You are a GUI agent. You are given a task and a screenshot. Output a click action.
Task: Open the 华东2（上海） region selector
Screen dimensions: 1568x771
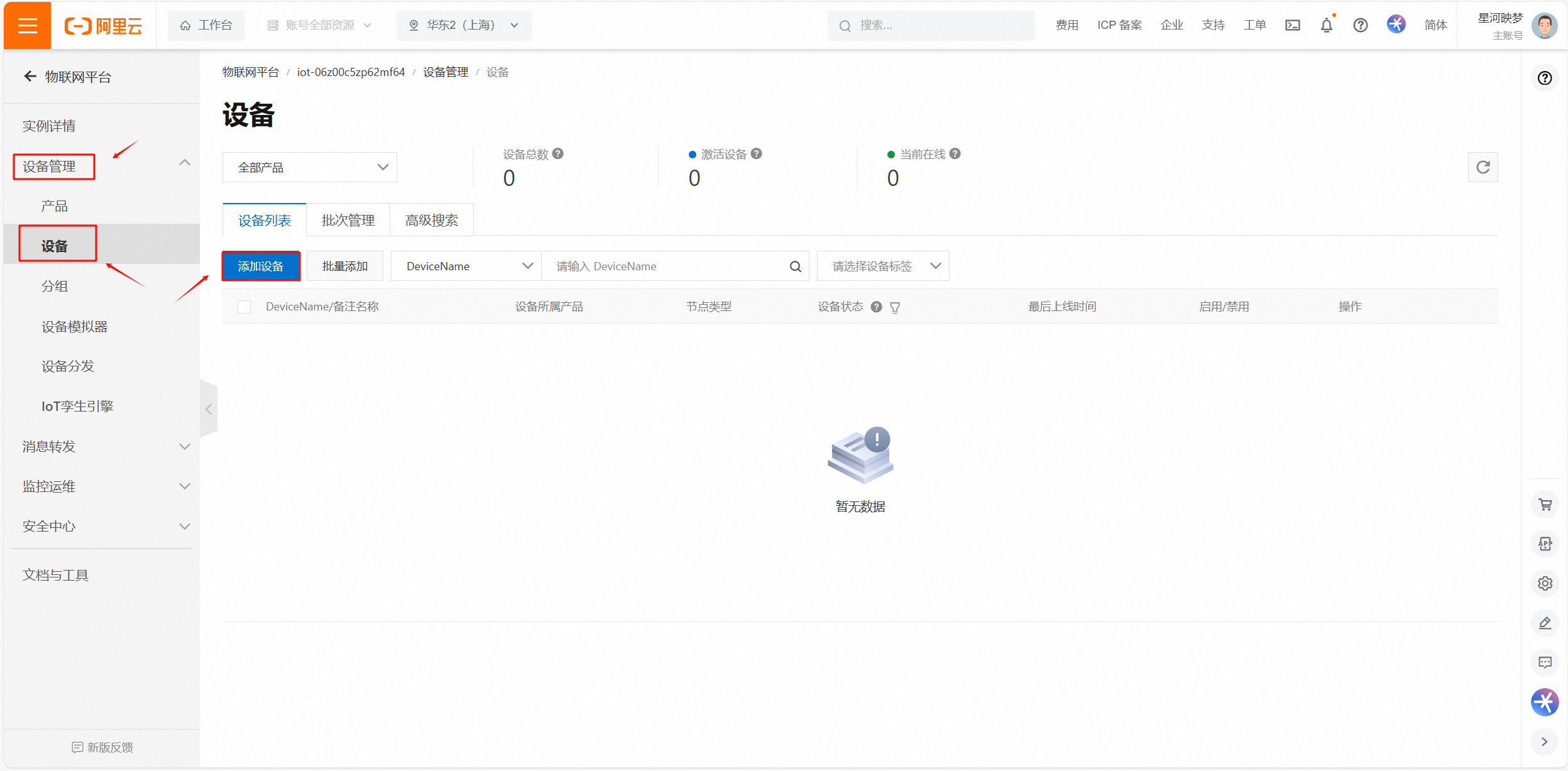point(464,25)
